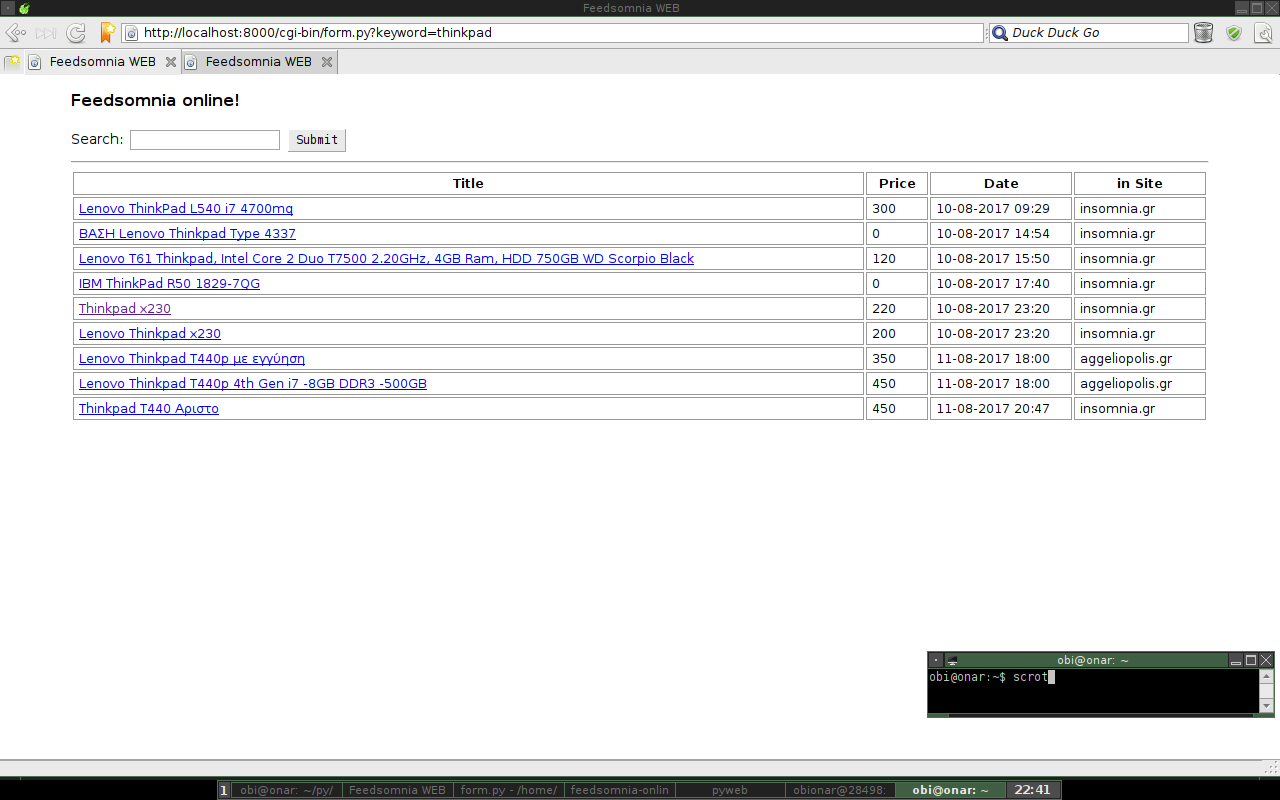
Task: Close the first Feedsomnia WEB tab
Action: pos(171,62)
